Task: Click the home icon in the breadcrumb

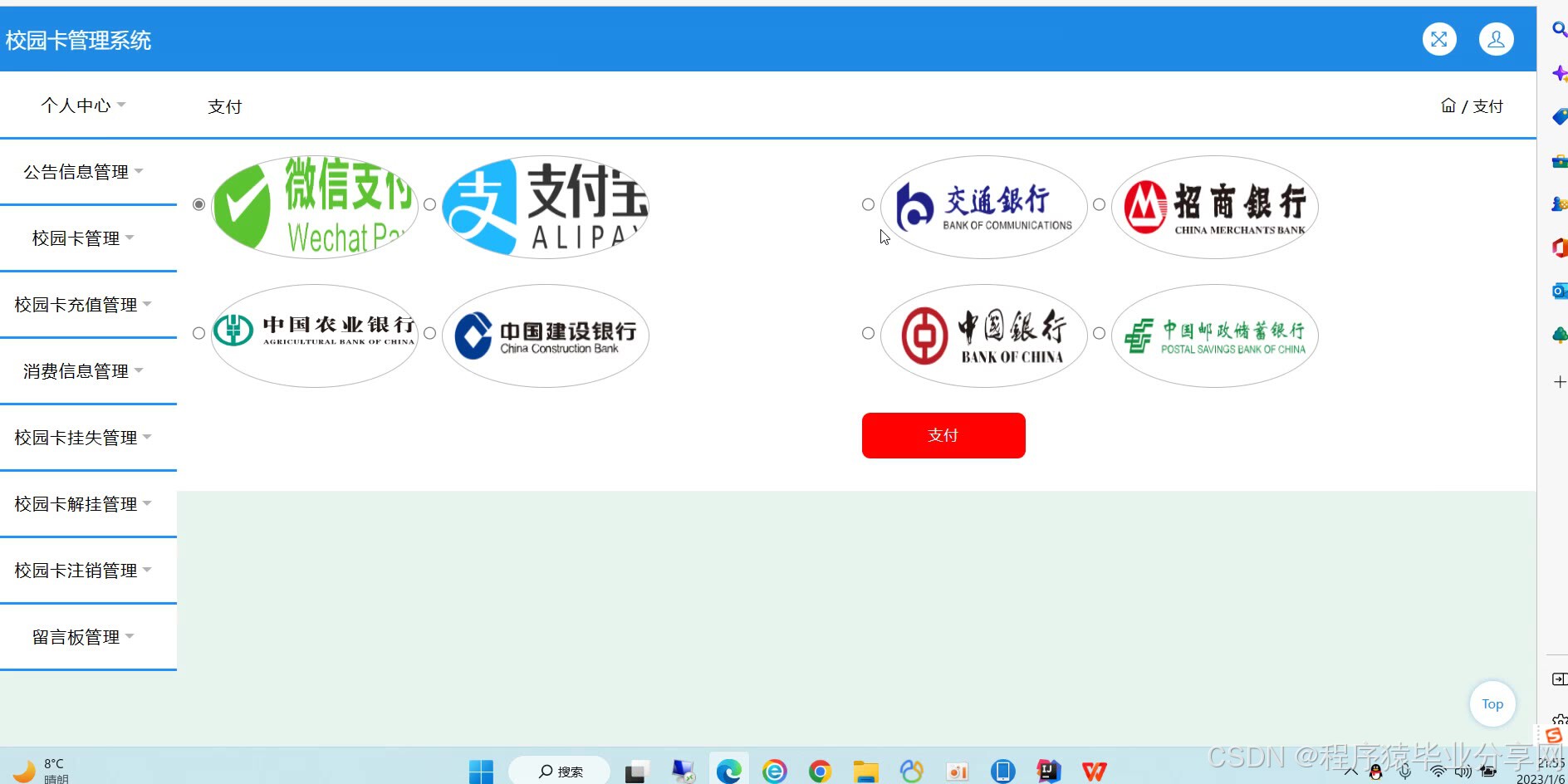Action: click(1448, 105)
